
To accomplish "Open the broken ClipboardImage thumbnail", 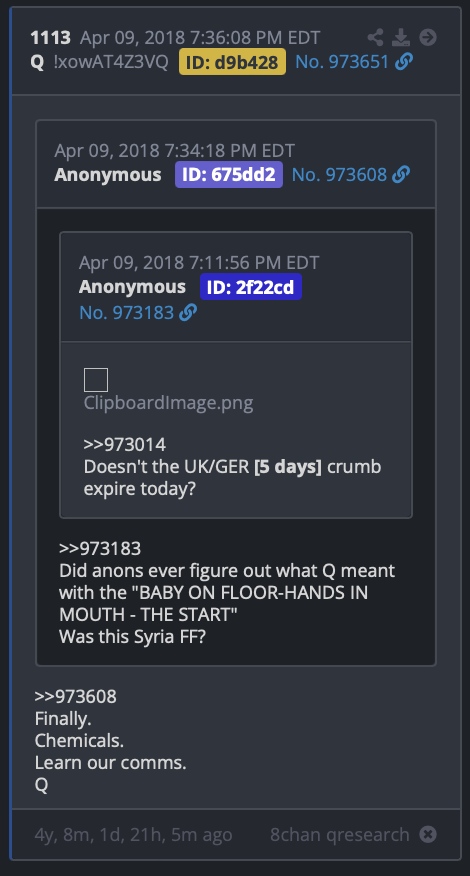I will coord(96,380).
